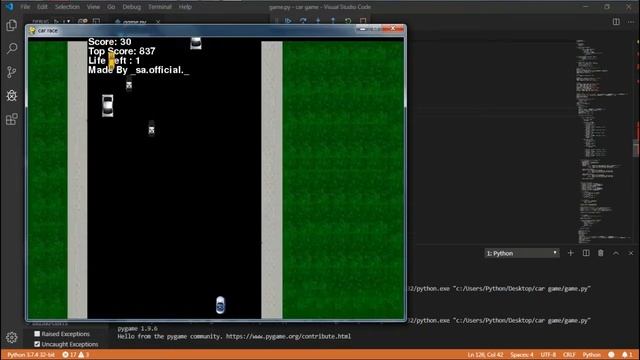Kill the terminal with trash icon

click(x=601, y=253)
